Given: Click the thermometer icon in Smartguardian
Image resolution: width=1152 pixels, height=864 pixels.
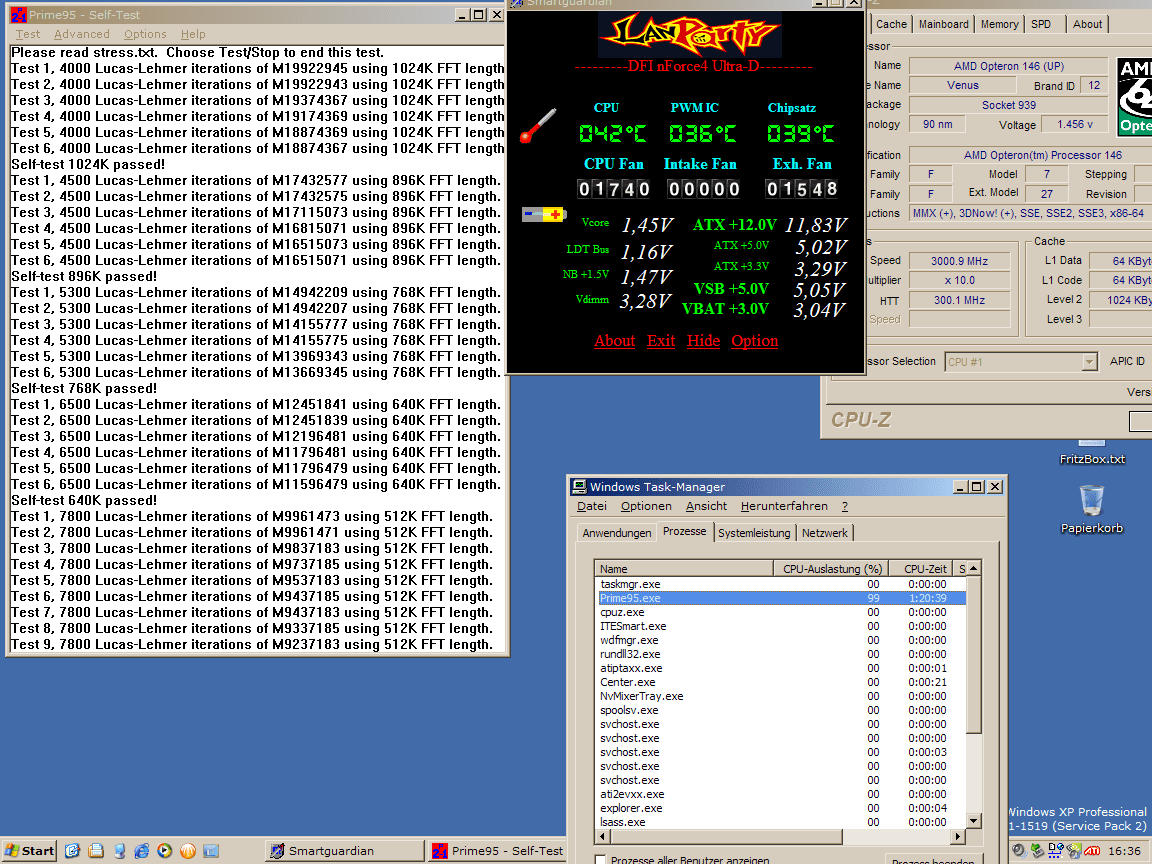Looking at the screenshot, I should pyautogui.click(x=538, y=126).
